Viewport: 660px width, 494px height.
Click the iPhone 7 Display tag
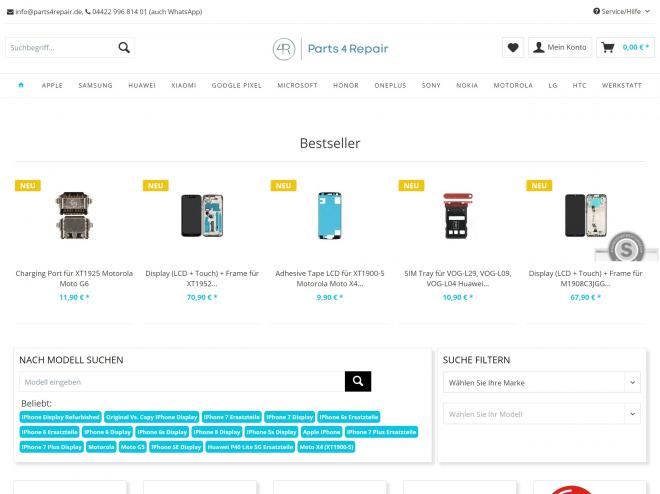pos(290,417)
